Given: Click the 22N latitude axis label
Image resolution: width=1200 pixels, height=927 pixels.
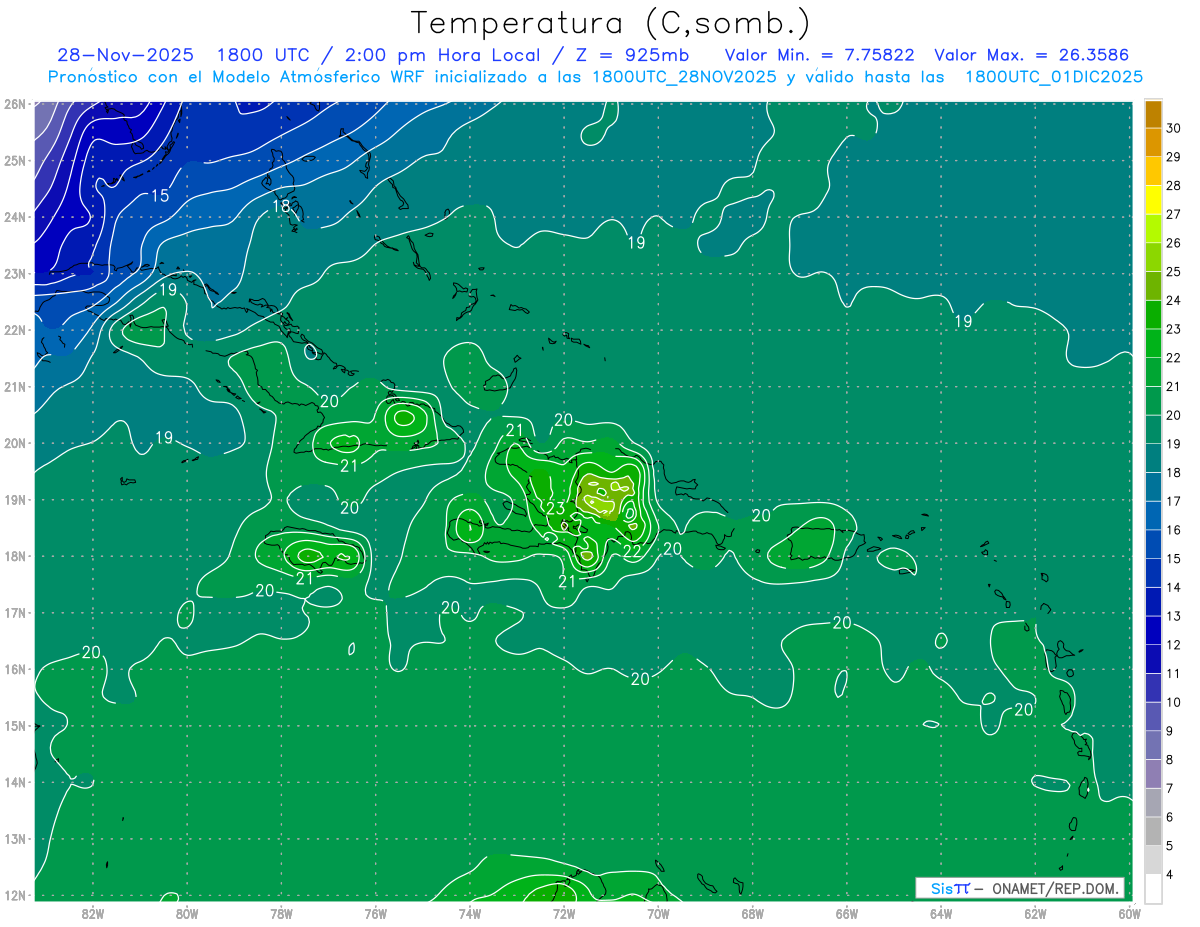Looking at the screenshot, I should (x=14, y=330).
